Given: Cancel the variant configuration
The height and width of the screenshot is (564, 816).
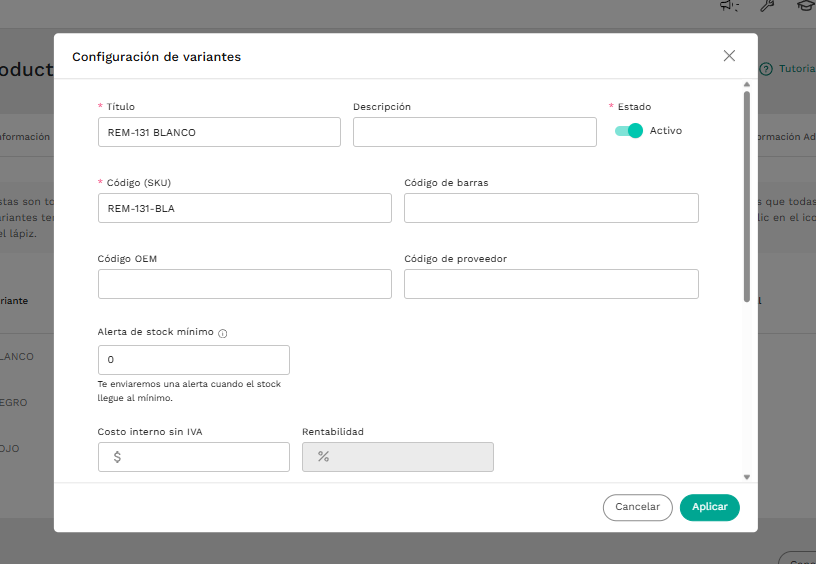Looking at the screenshot, I should pyautogui.click(x=638, y=507).
